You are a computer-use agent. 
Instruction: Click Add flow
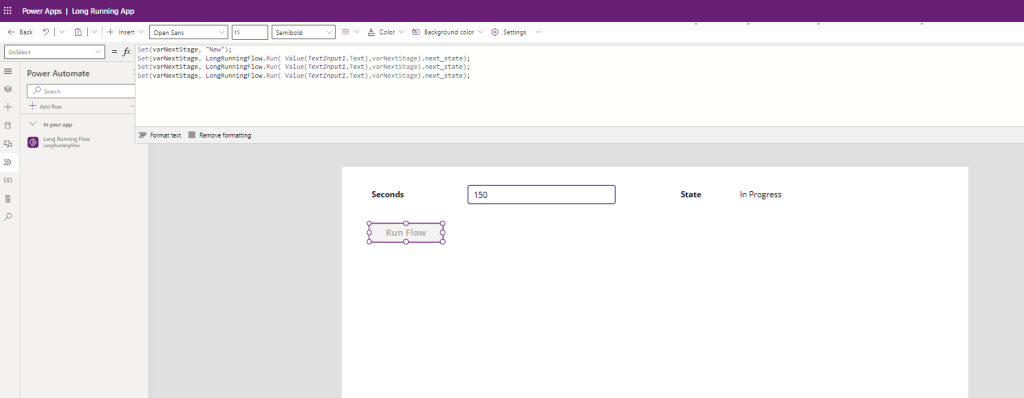click(45, 107)
